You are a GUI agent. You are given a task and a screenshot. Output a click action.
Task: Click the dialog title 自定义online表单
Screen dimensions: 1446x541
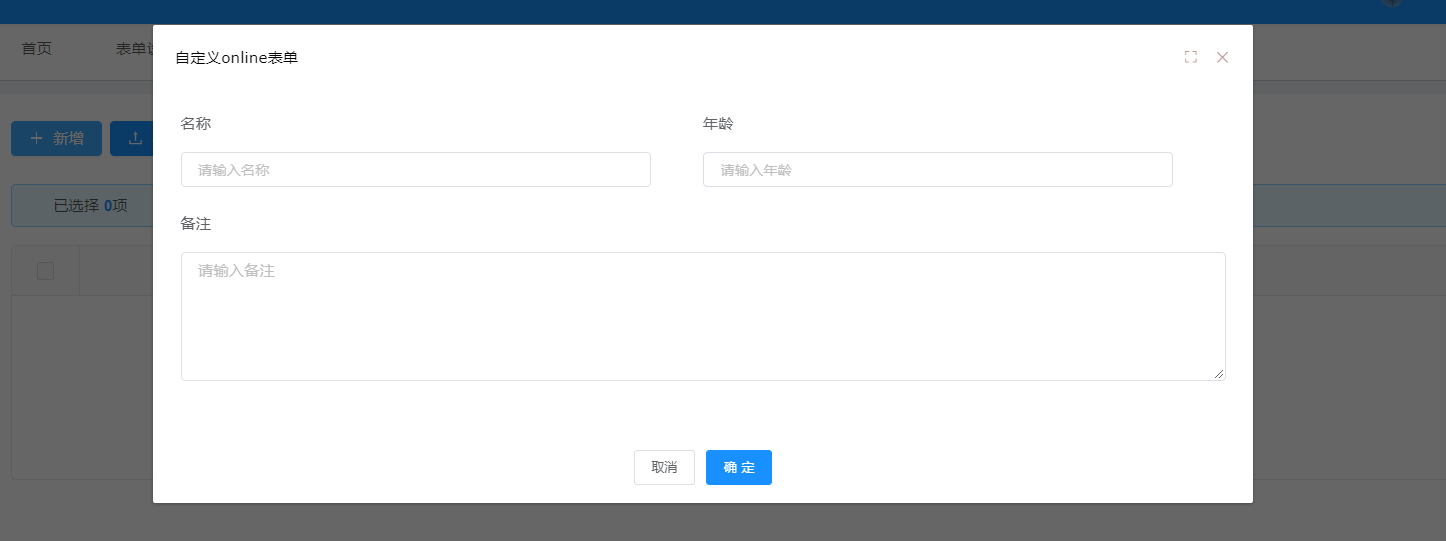pos(236,58)
